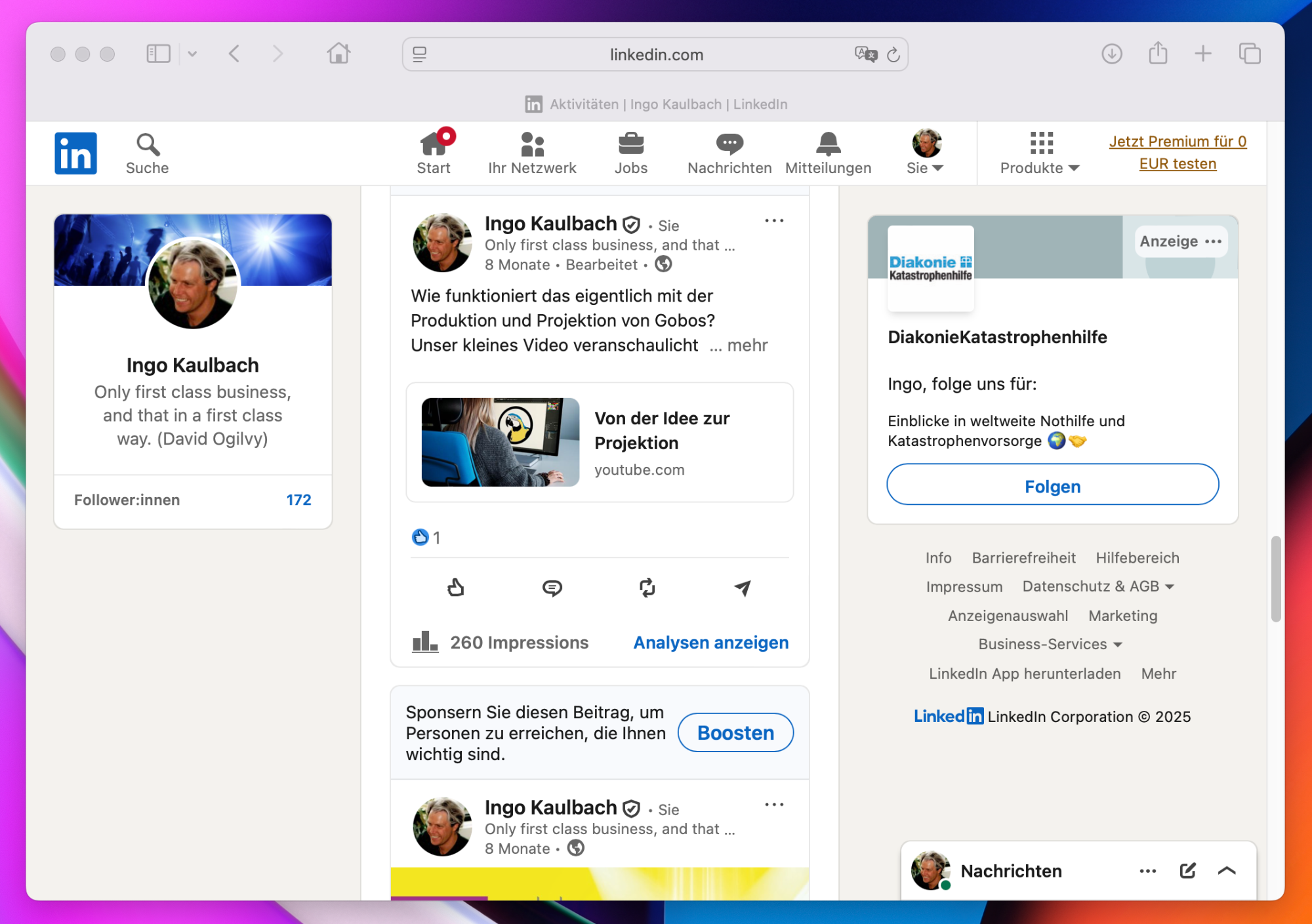Open the Jobs navigation tab
Screen dimensions: 1312x924
pyautogui.click(x=630, y=153)
